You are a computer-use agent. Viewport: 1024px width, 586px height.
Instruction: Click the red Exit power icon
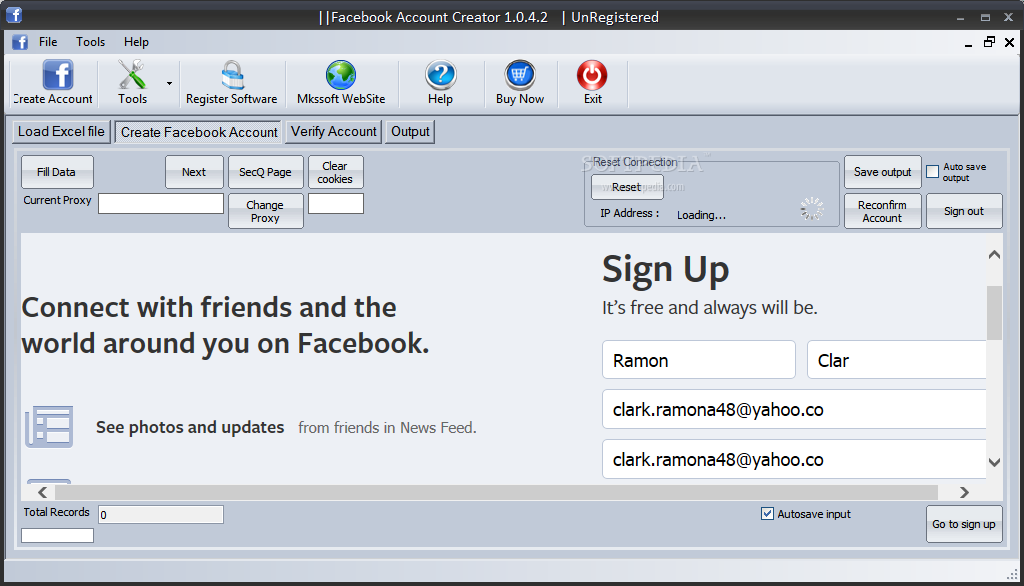coord(592,75)
